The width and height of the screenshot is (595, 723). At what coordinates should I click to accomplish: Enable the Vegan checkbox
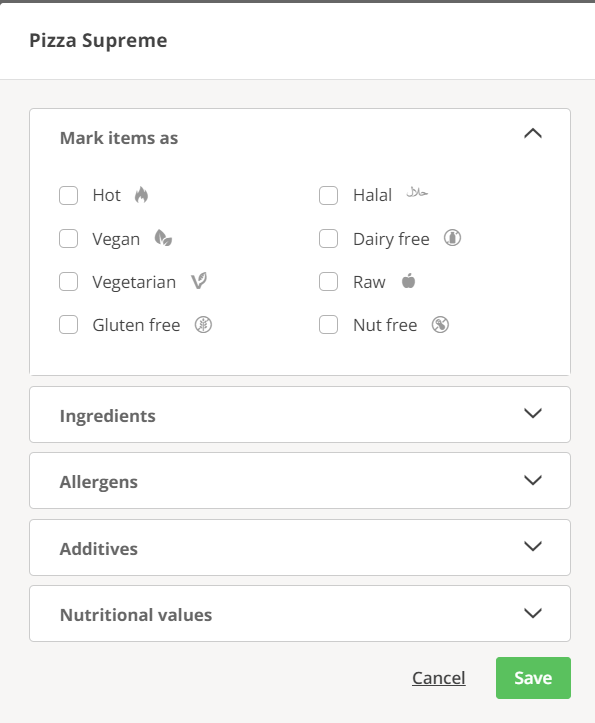click(68, 239)
